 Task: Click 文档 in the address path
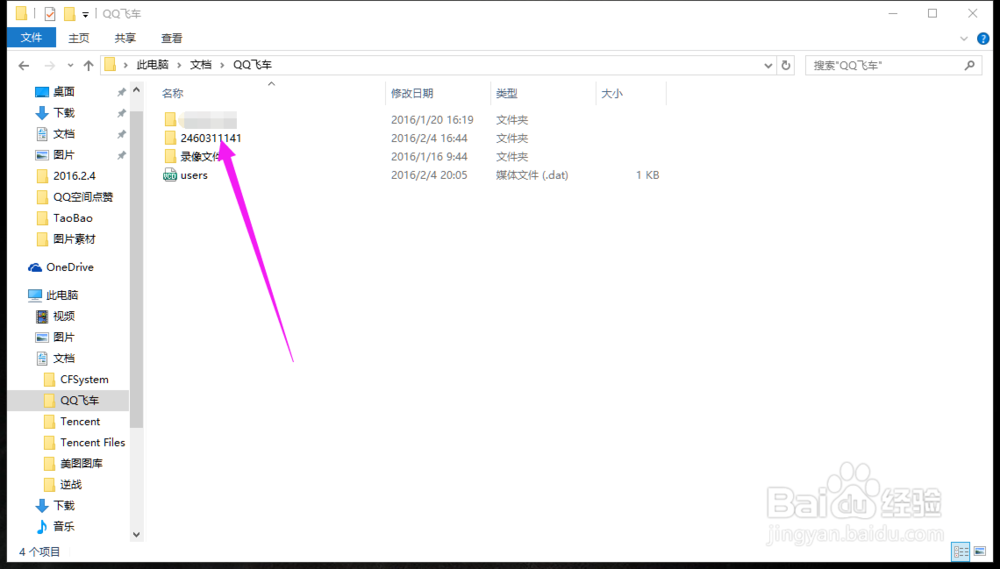coord(200,64)
